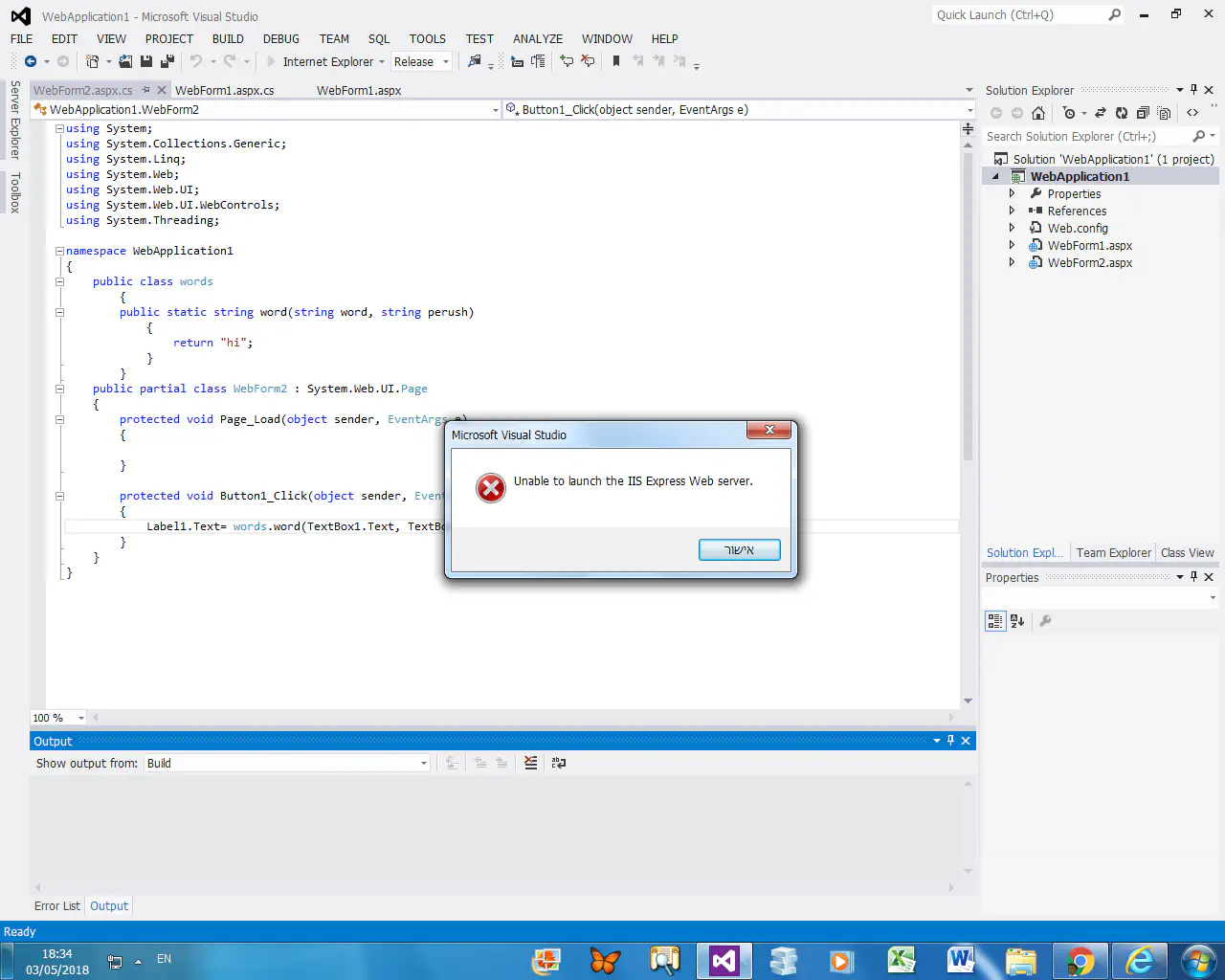Click Collapse All in Solution Explorer
This screenshot has width=1225, height=980.
[1143, 113]
